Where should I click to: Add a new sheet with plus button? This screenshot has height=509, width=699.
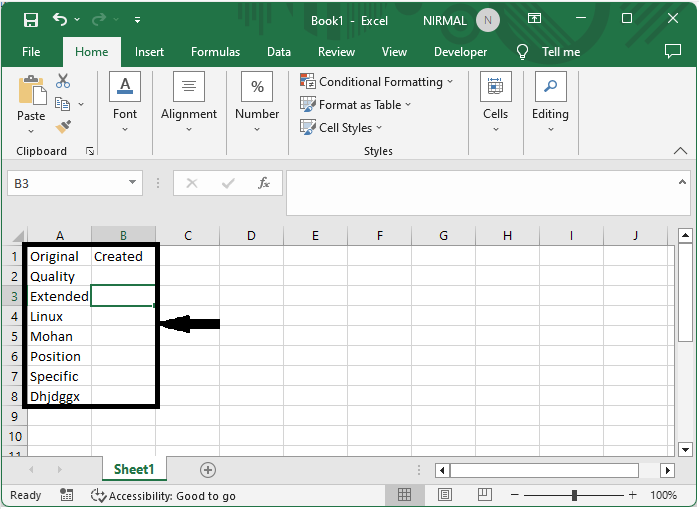[208, 470]
